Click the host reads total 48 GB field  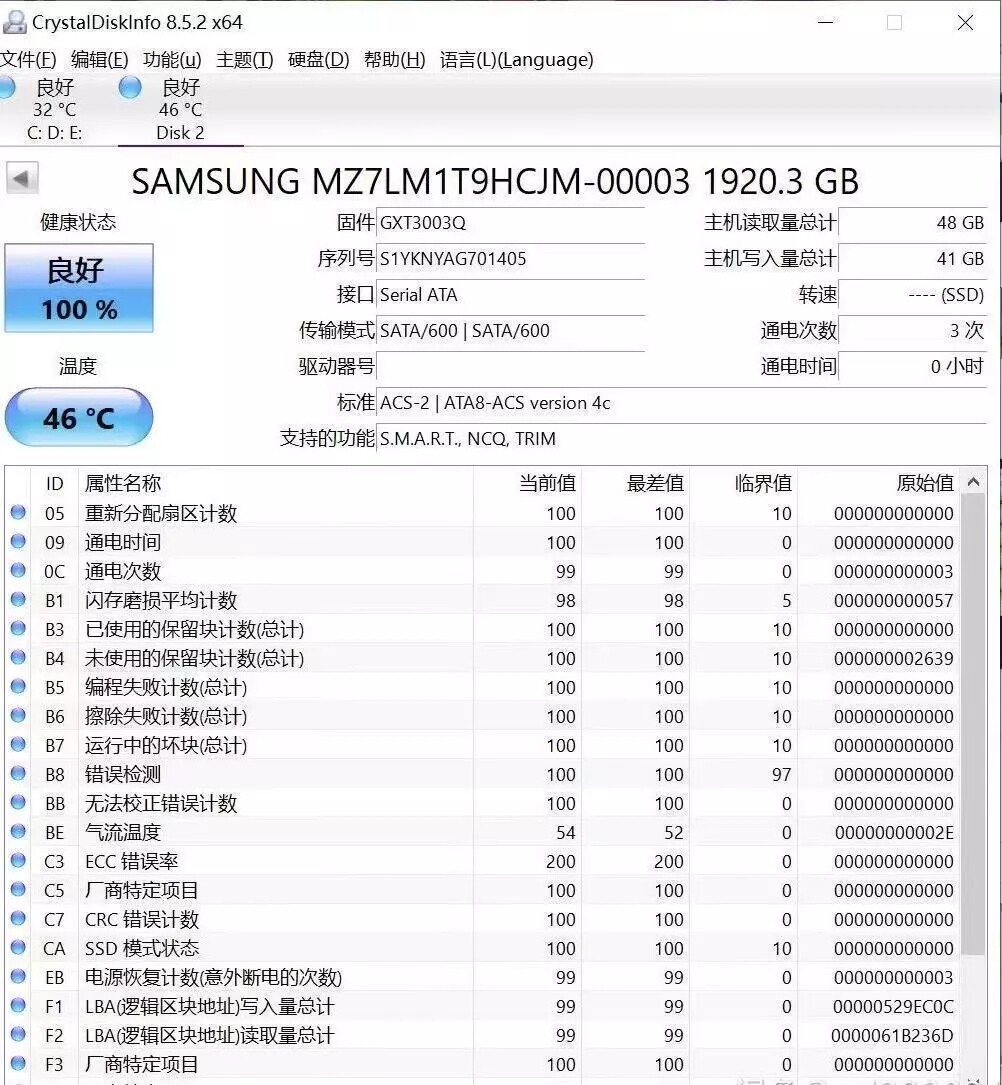click(913, 223)
